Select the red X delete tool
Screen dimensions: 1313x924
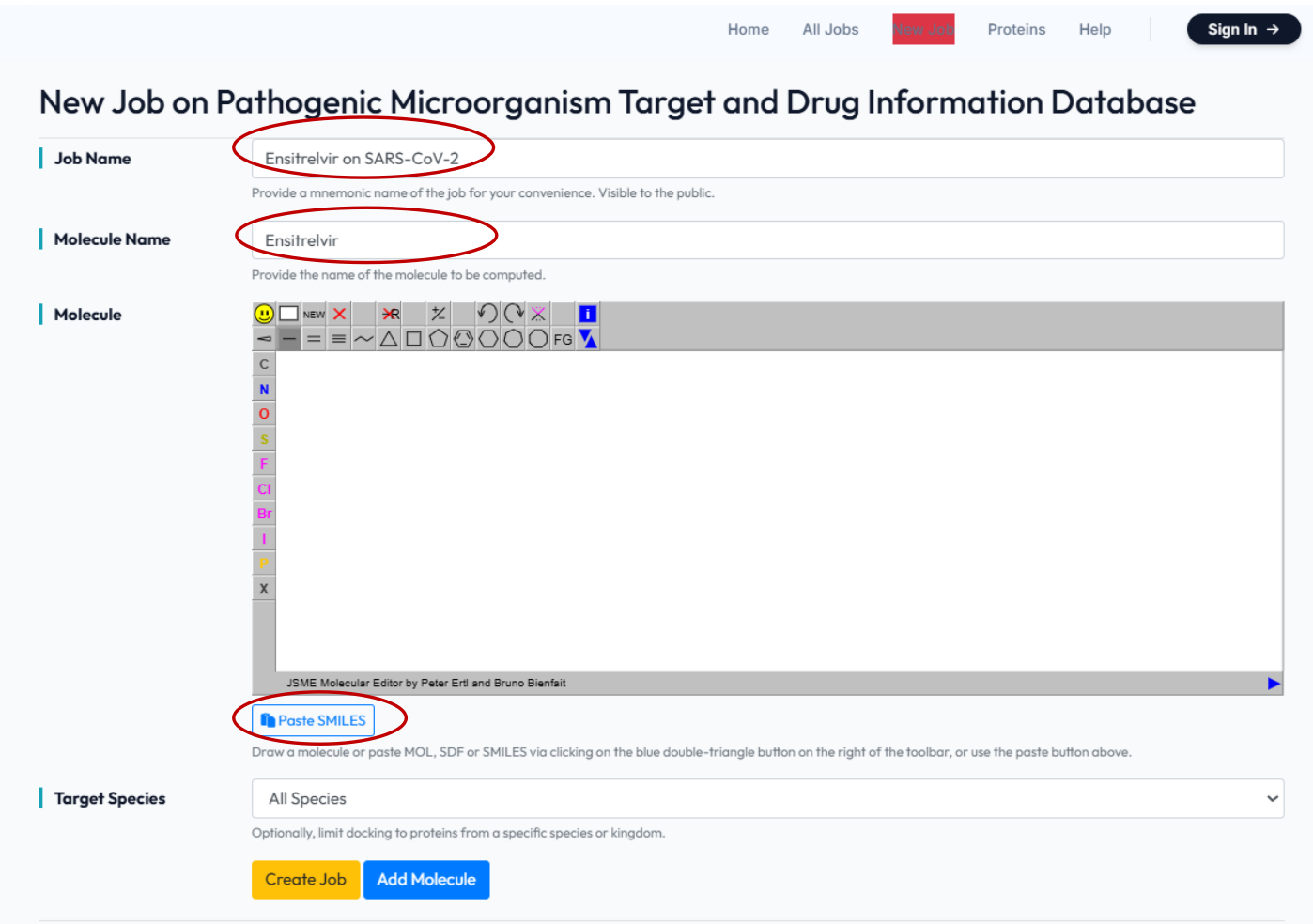click(339, 314)
